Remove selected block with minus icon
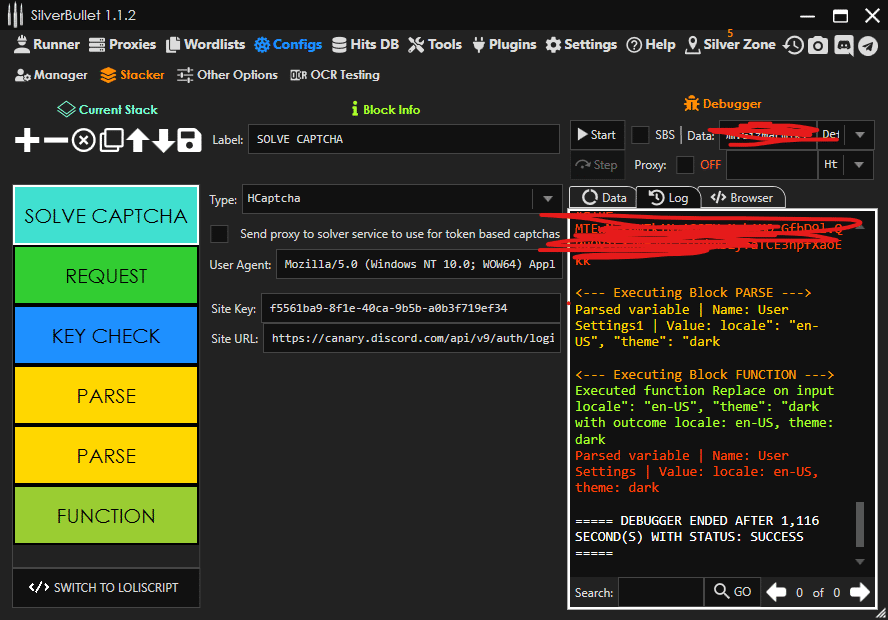The height and width of the screenshot is (620, 888). [x=56, y=141]
